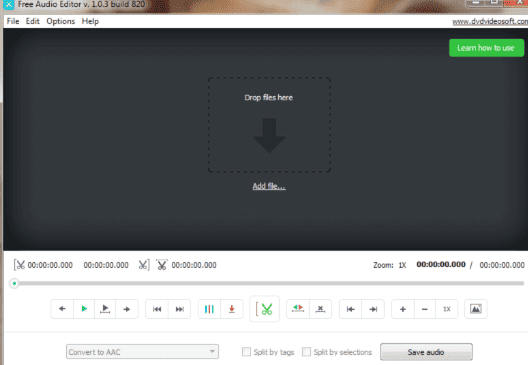Click the playback position slider handle

pyautogui.click(x=14, y=284)
